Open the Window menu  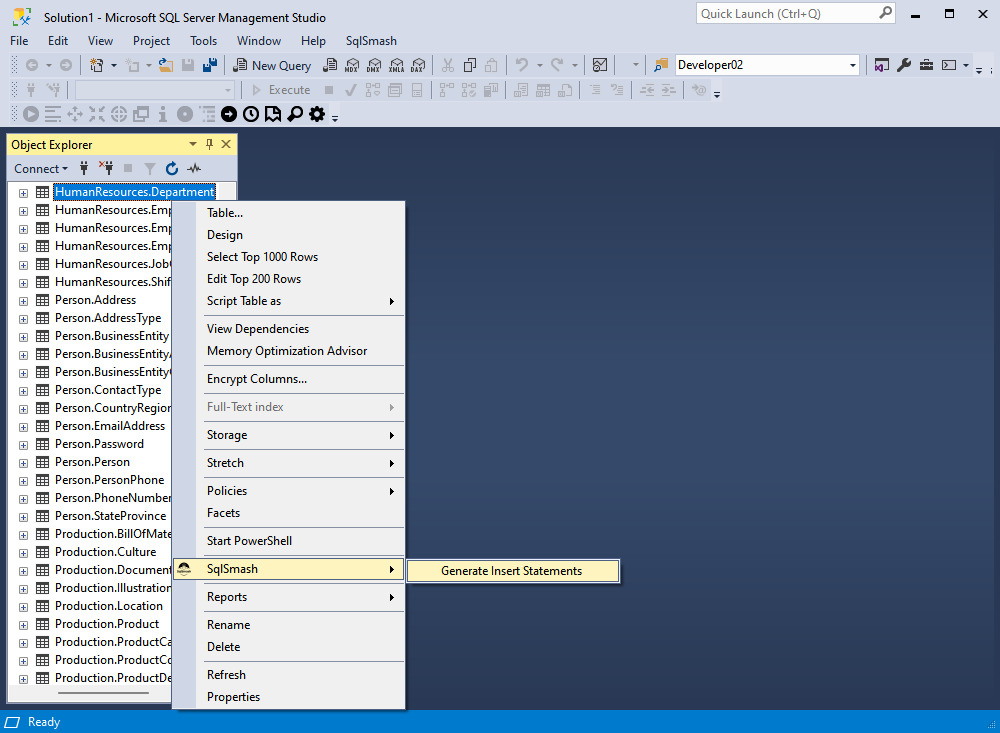259,41
